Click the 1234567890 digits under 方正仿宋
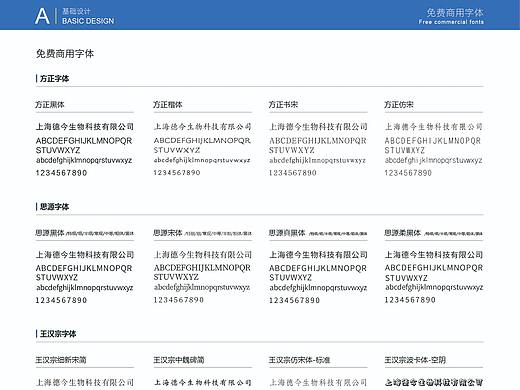The width and height of the screenshot is (520, 390). pyautogui.click(x=408, y=173)
